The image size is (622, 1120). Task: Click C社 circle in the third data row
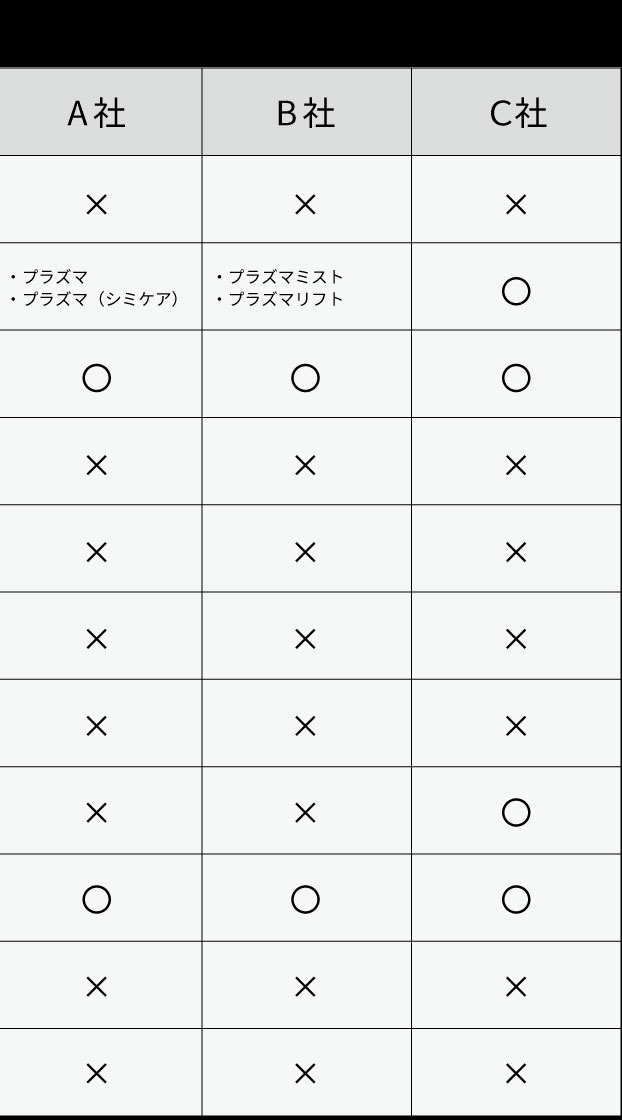click(x=516, y=378)
